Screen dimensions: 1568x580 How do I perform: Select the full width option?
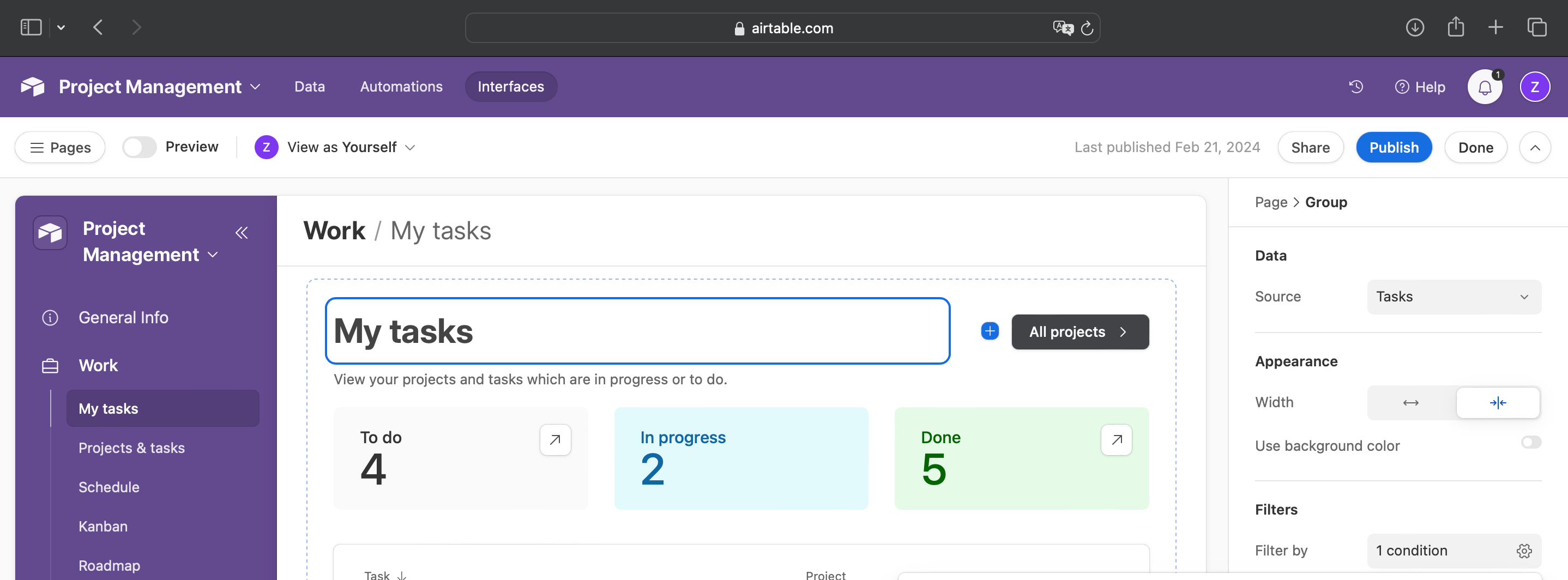click(x=1410, y=403)
